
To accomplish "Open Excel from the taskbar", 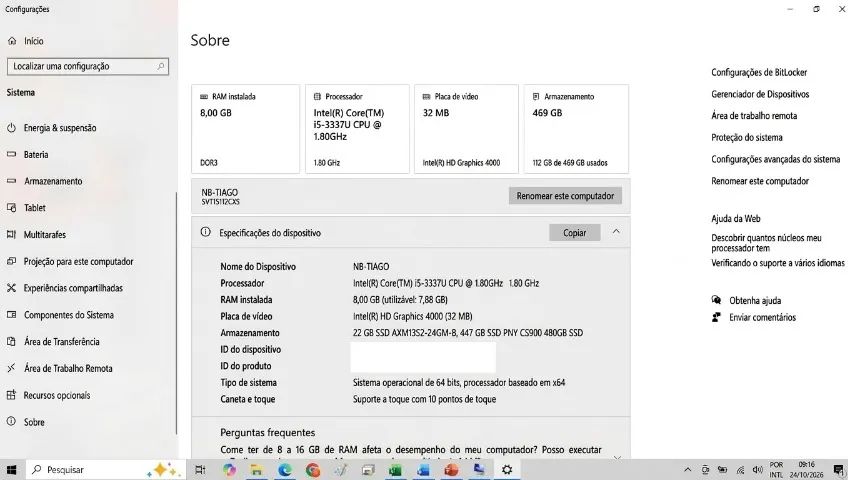I will 395,470.
